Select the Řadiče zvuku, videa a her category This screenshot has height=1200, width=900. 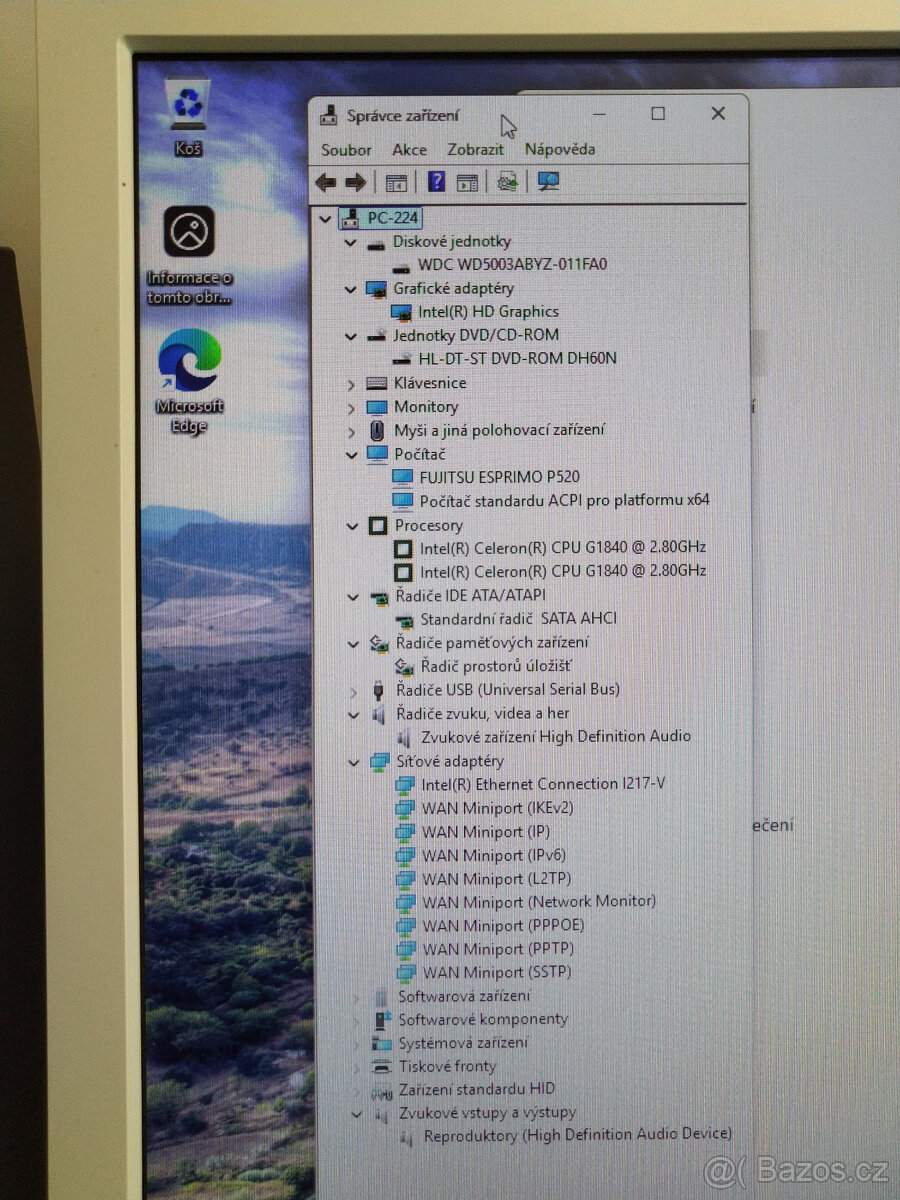click(483, 714)
